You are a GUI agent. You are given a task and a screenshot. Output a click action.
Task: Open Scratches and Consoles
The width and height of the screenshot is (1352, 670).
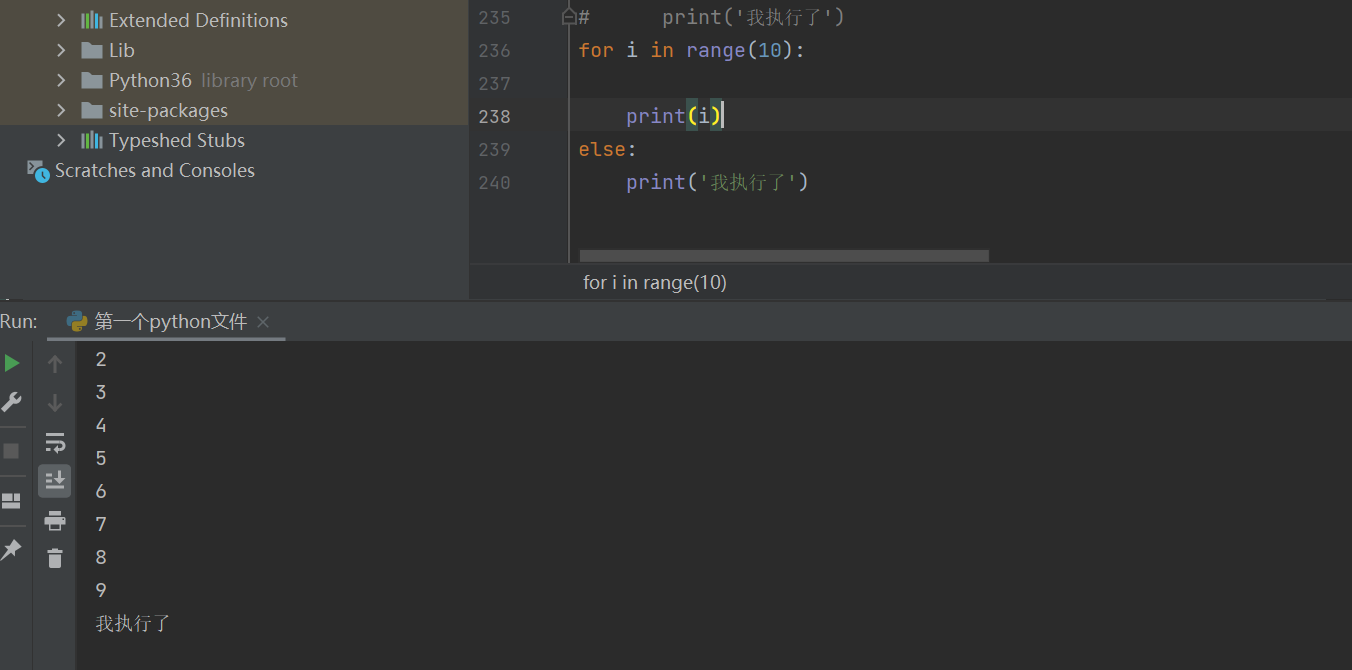[155, 170]
